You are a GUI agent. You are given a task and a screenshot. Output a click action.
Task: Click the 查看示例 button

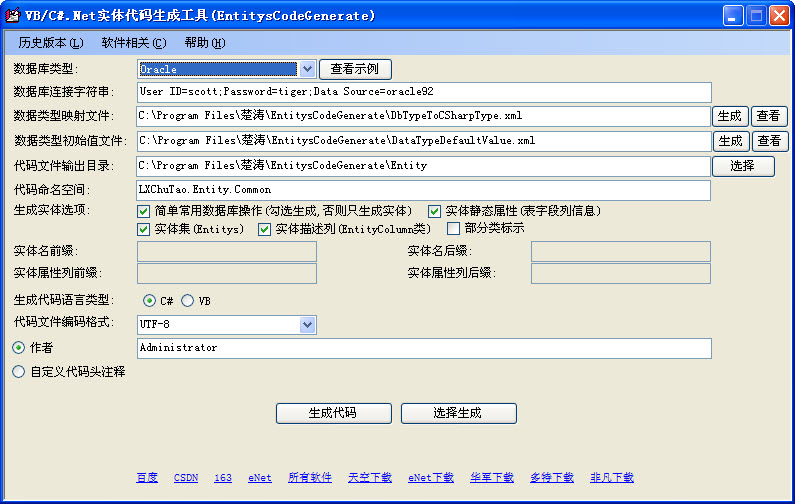click(x=355, y=69)
